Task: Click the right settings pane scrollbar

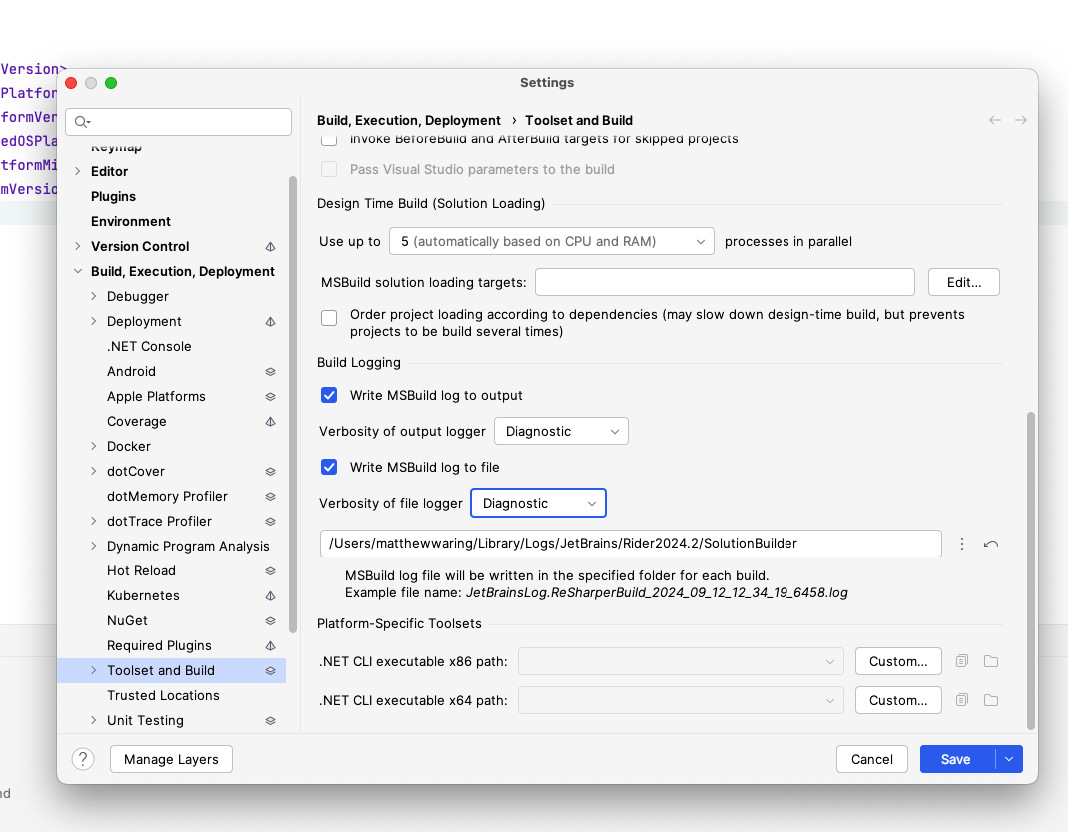Action: pos(1031,571)
